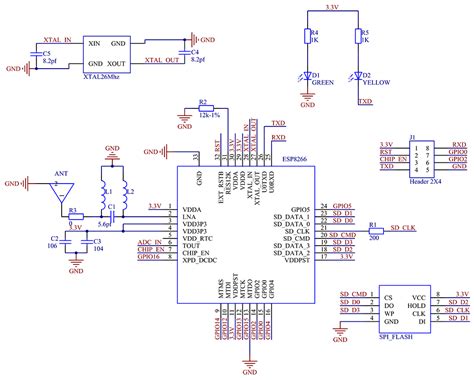Image resolution: width=474 pixels, height=380 pixels.
Task: Select the D1 GREEN LED symbol
Action: (x=306, y=77)
